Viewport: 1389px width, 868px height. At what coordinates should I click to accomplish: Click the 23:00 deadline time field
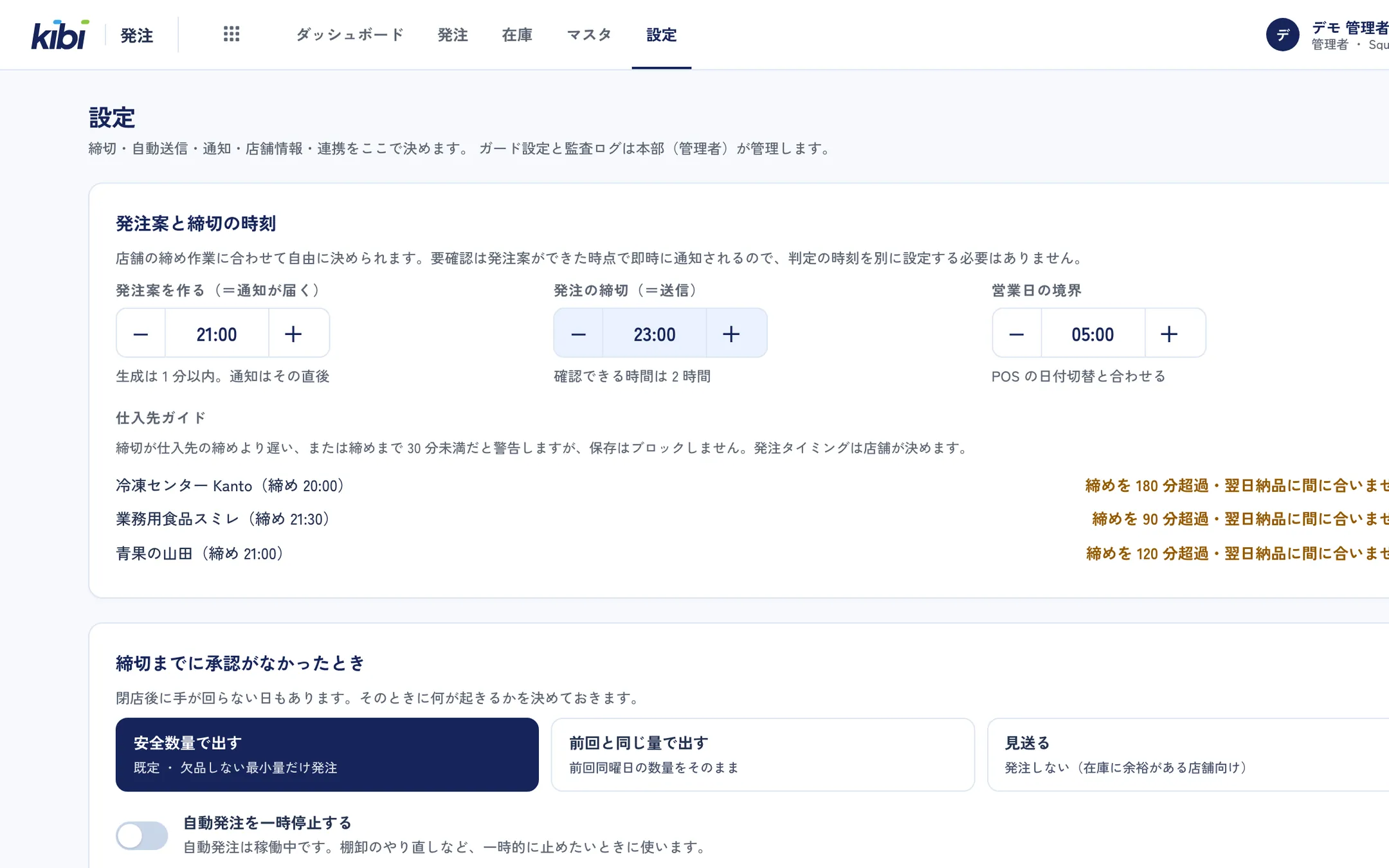click(655, 334)
